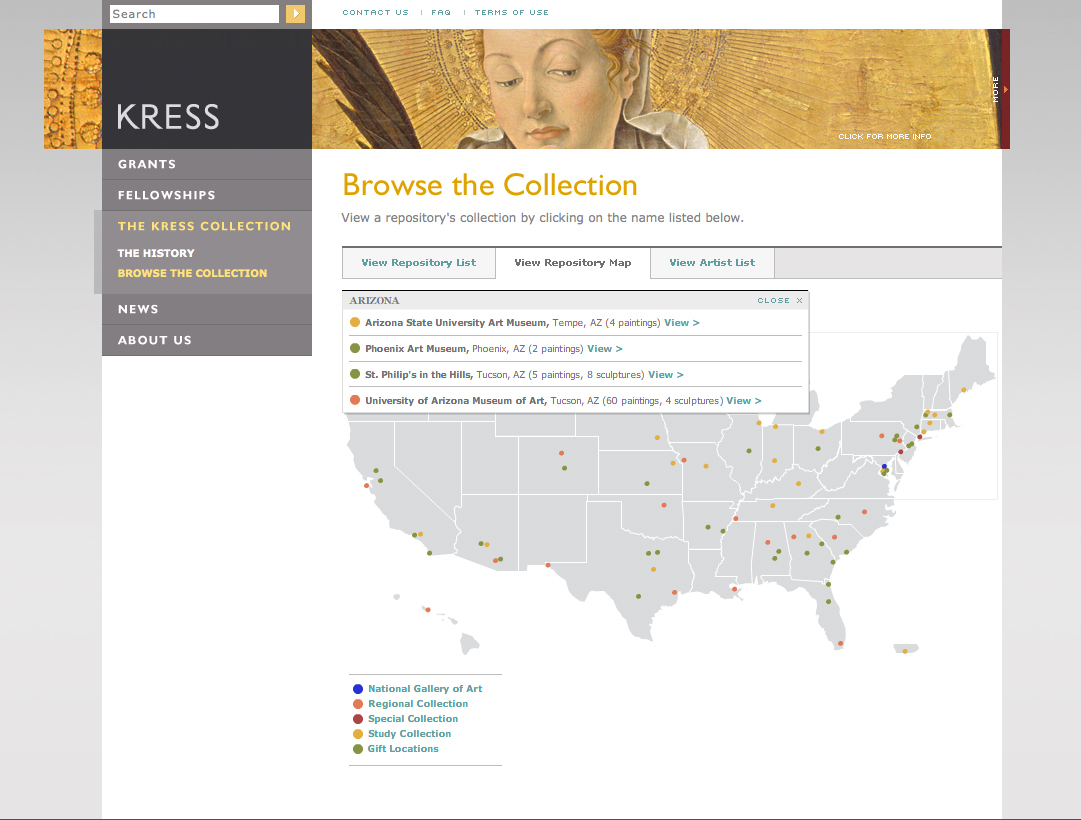Click the Special Collection legend link

413,719
